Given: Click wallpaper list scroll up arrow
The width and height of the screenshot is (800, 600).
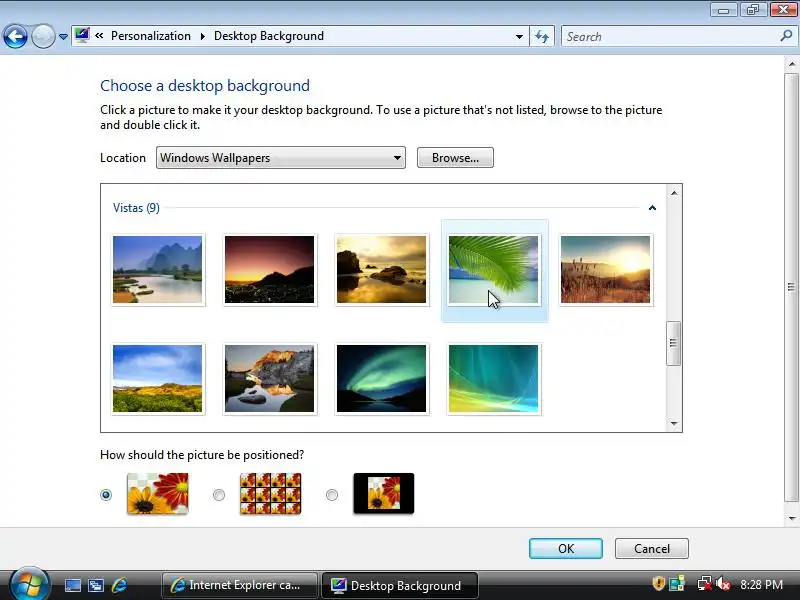Looking at the screenshot, I should pos(674,193).
